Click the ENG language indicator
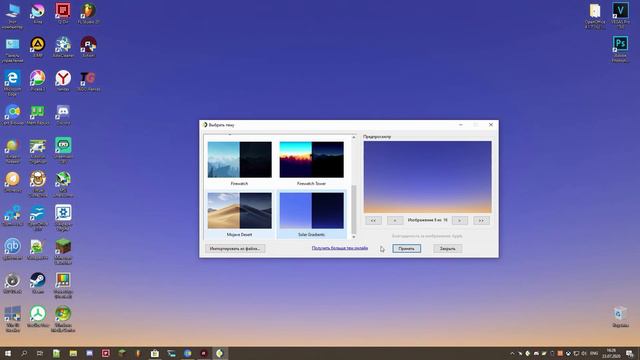The height and width of the screenshot is (360, 640). pyautogui.click(x=594, y=353)
